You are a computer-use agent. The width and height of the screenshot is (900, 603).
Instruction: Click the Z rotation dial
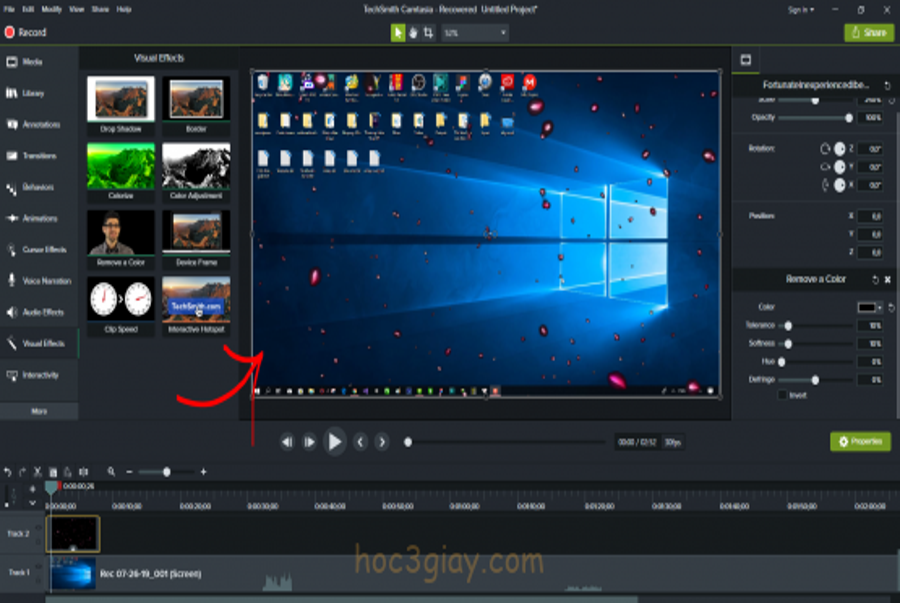click(839, 149)
